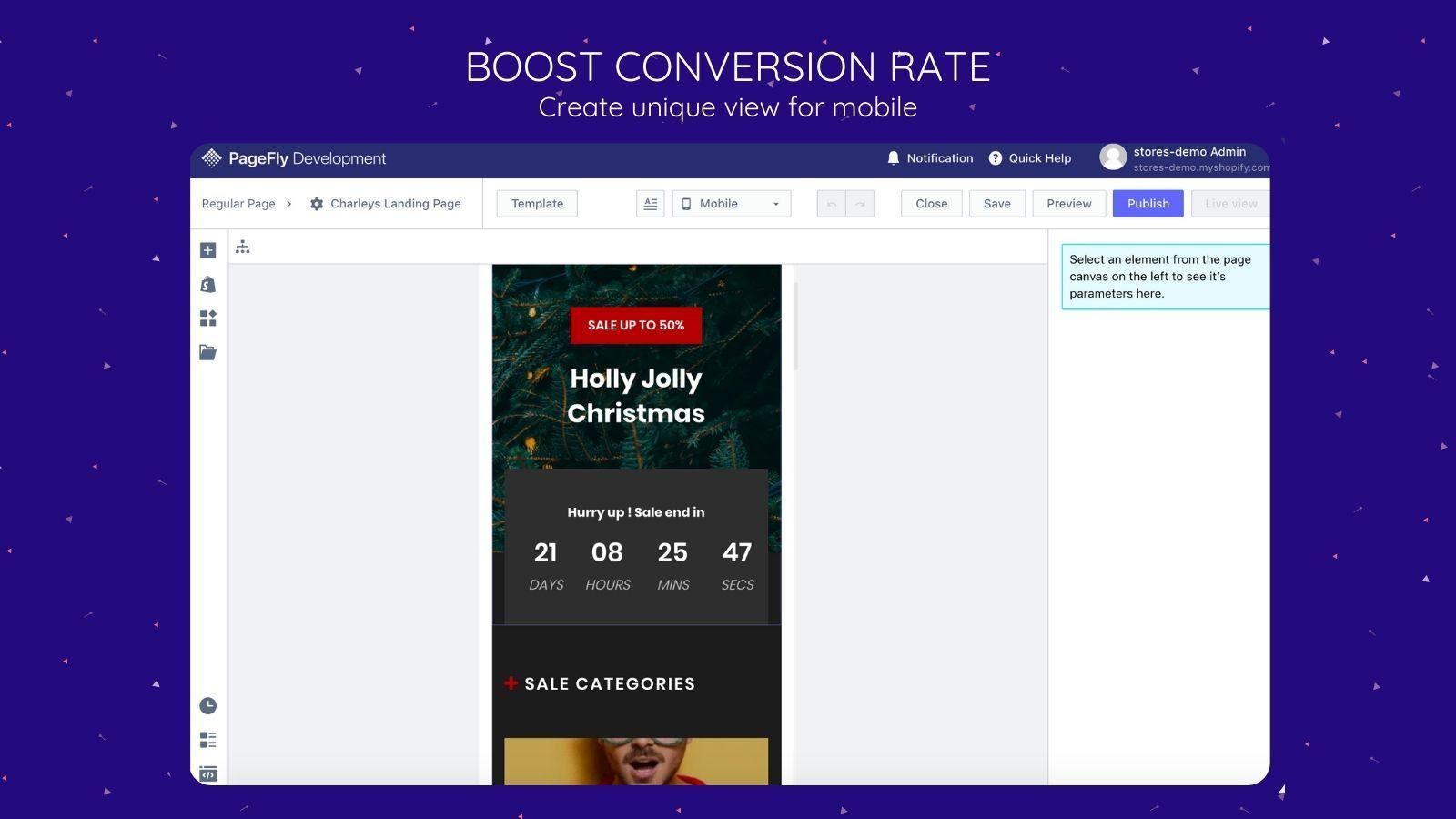The width and height of the screenshot is (1456, 819).
Task: Save the current page
Action: click(996, 204)
